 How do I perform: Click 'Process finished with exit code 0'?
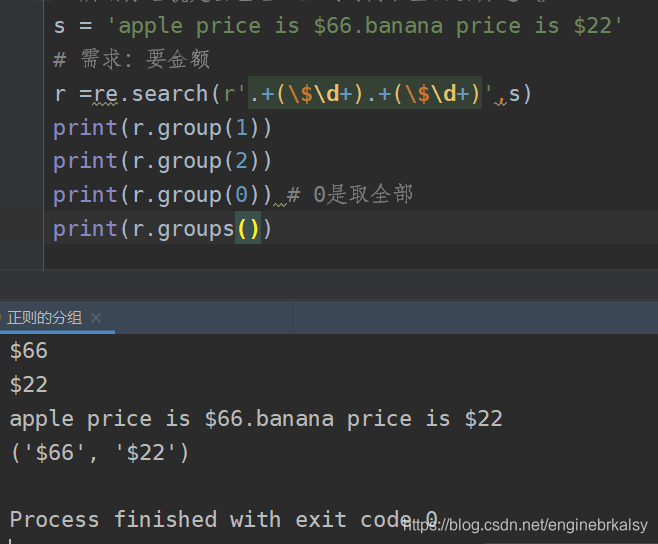click(224, 520)
